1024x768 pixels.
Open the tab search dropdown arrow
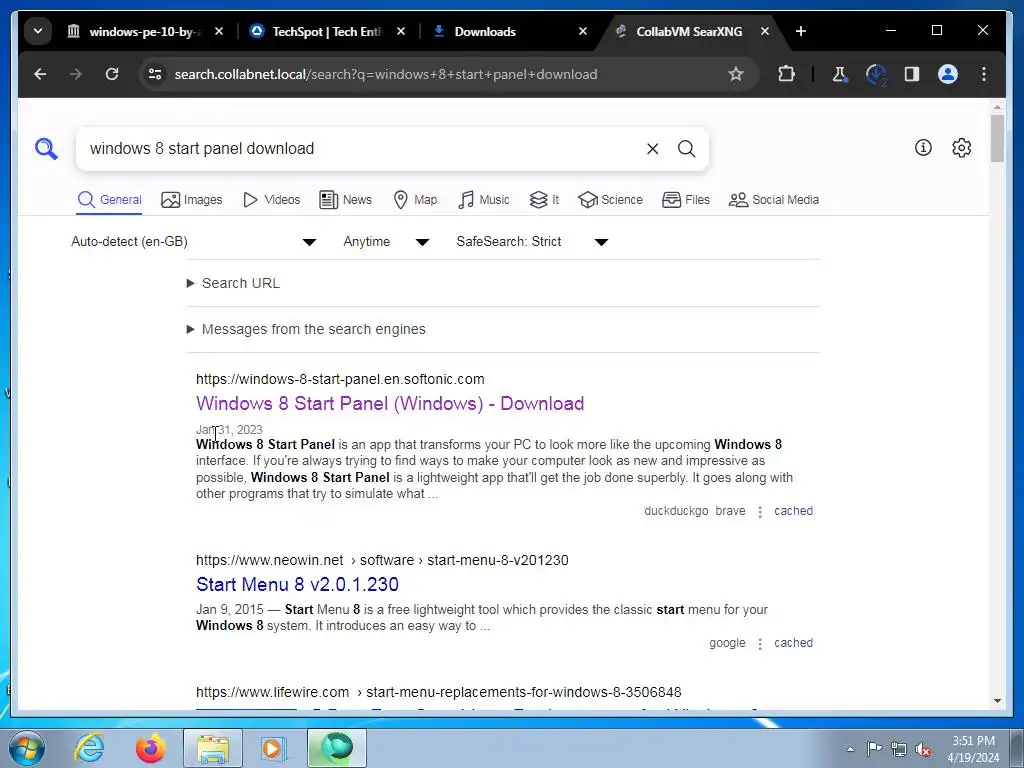click(x=38, y=31)
